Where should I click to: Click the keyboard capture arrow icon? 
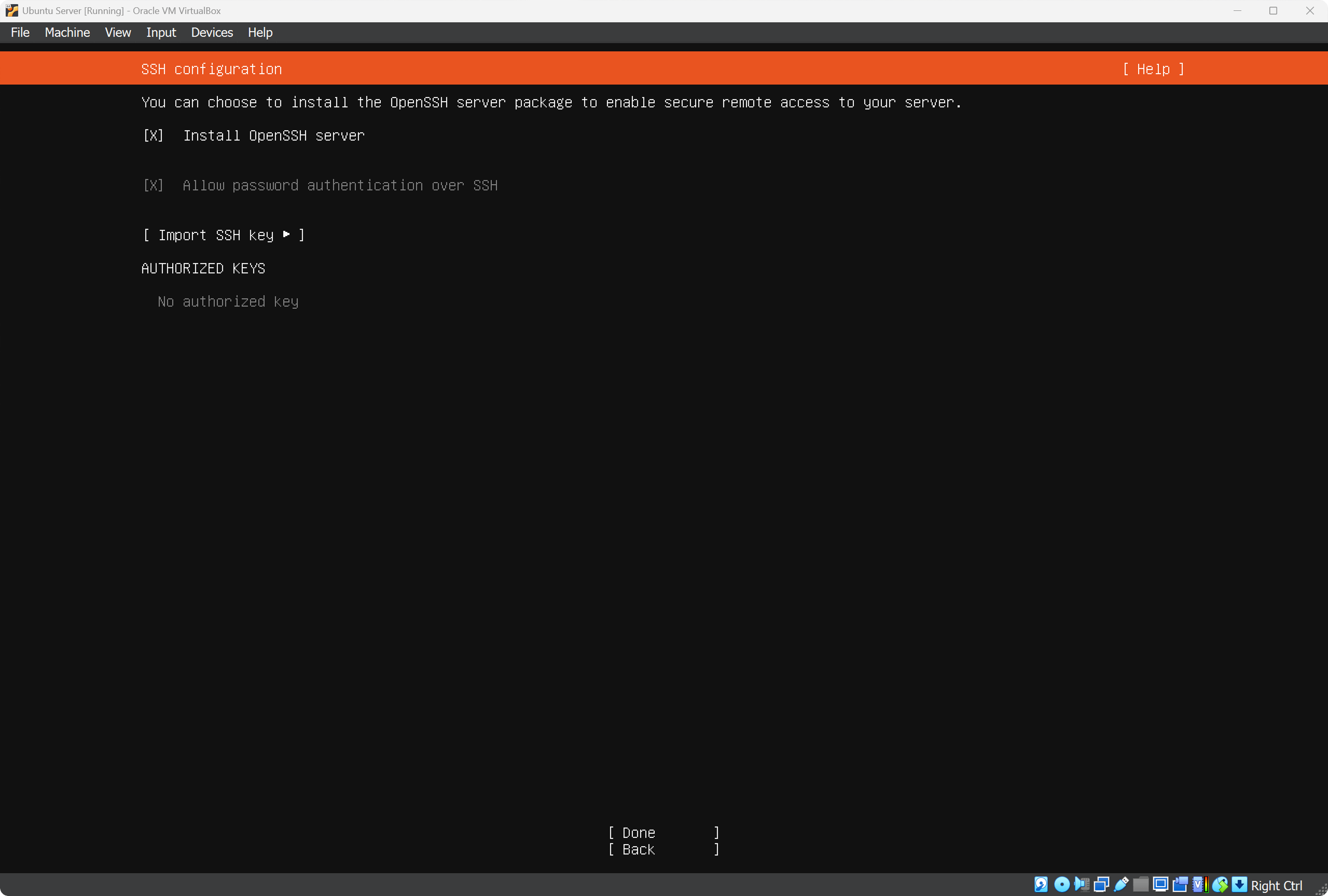pos(1239,885)
